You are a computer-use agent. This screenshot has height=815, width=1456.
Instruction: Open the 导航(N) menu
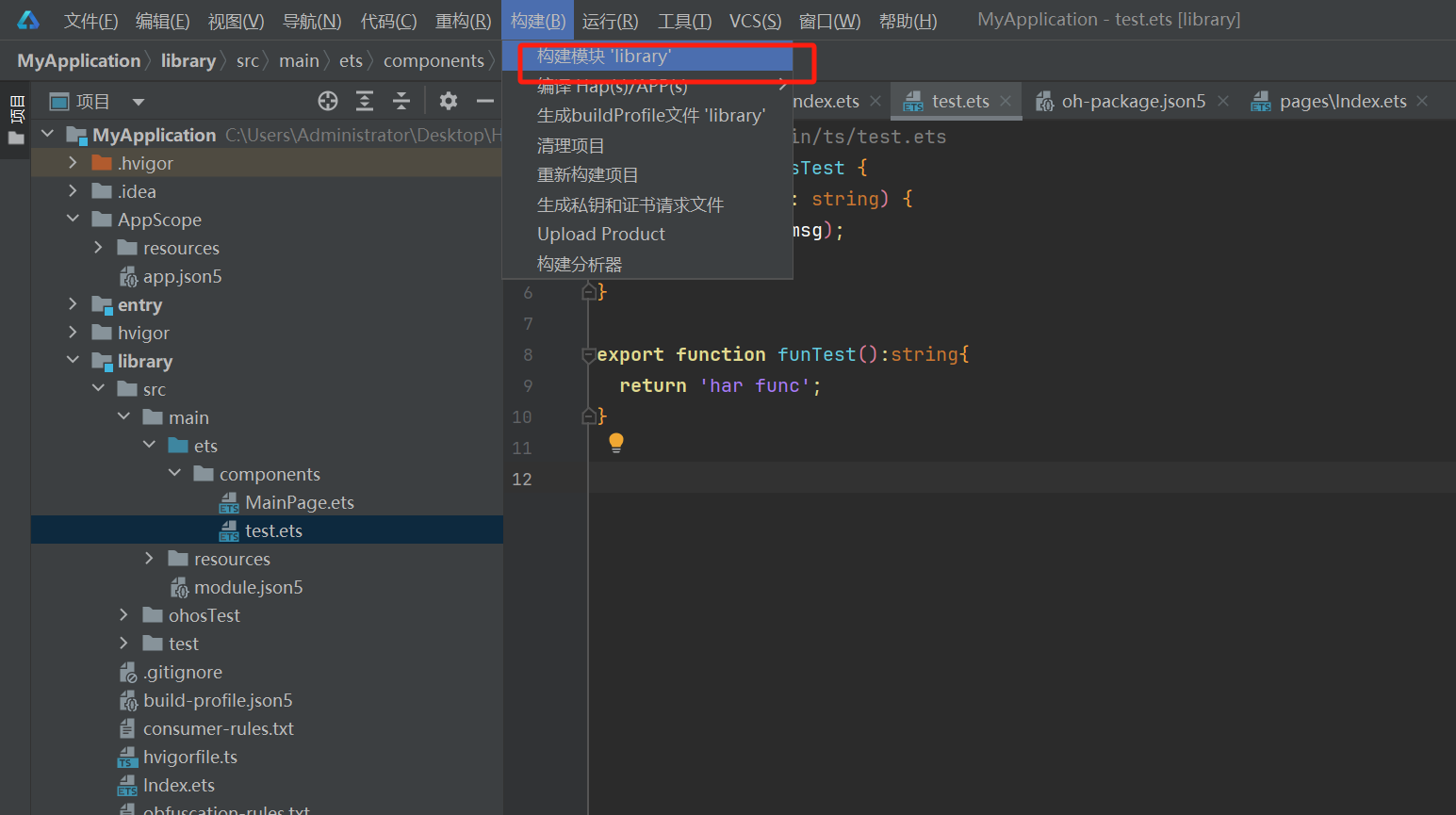[312, 21]
